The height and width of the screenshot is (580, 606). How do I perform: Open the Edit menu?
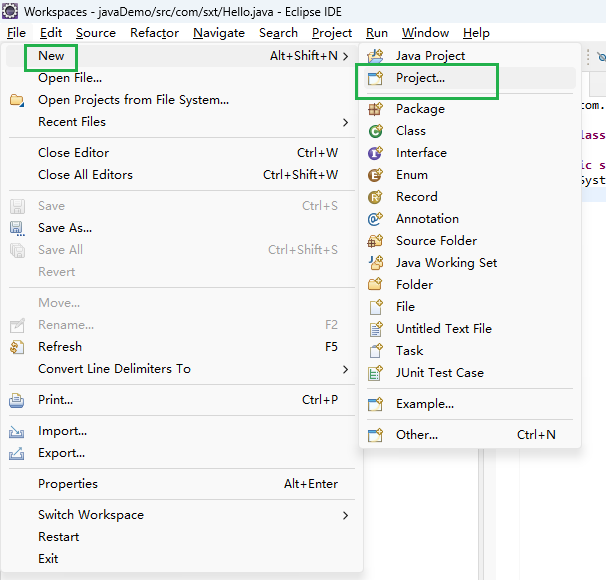(x=51, y=33)
